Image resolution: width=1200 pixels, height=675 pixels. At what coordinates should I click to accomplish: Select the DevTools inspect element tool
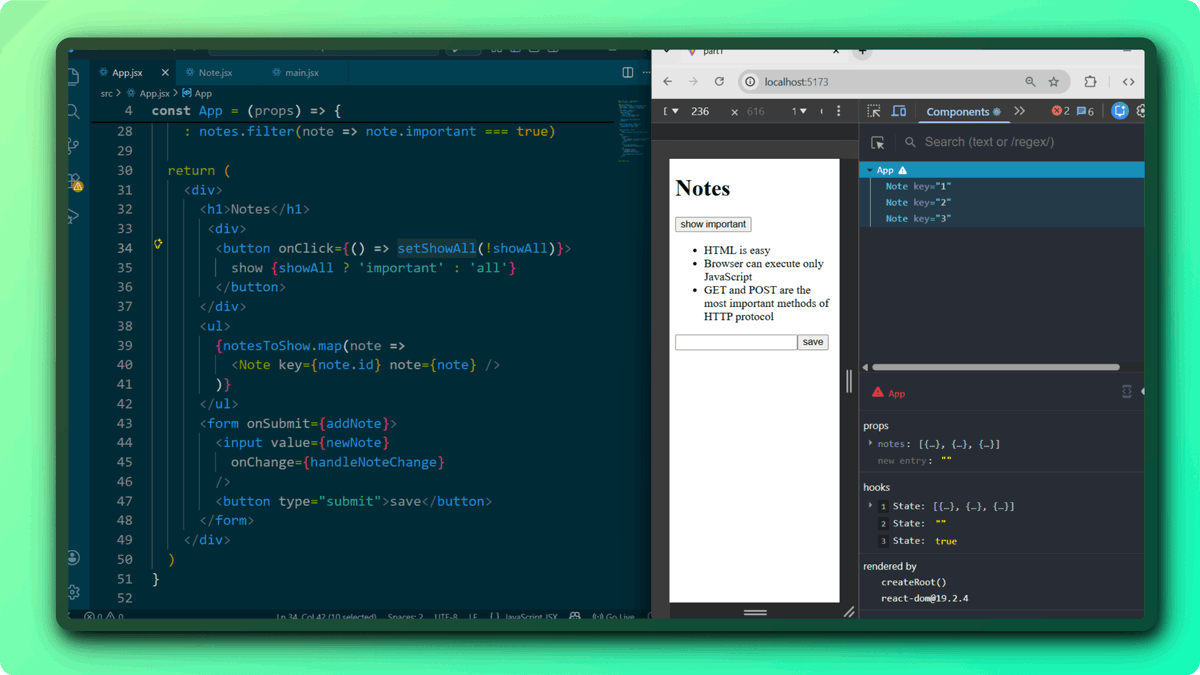[874, 111]
